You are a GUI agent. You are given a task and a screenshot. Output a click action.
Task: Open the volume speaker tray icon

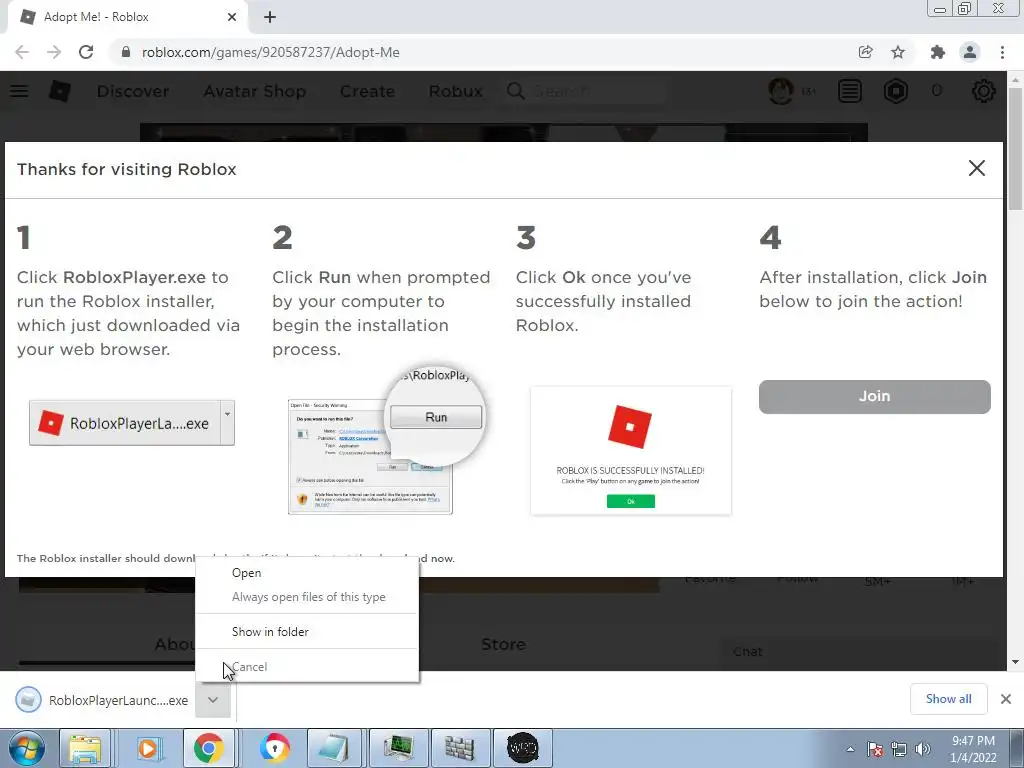point(923,749)
